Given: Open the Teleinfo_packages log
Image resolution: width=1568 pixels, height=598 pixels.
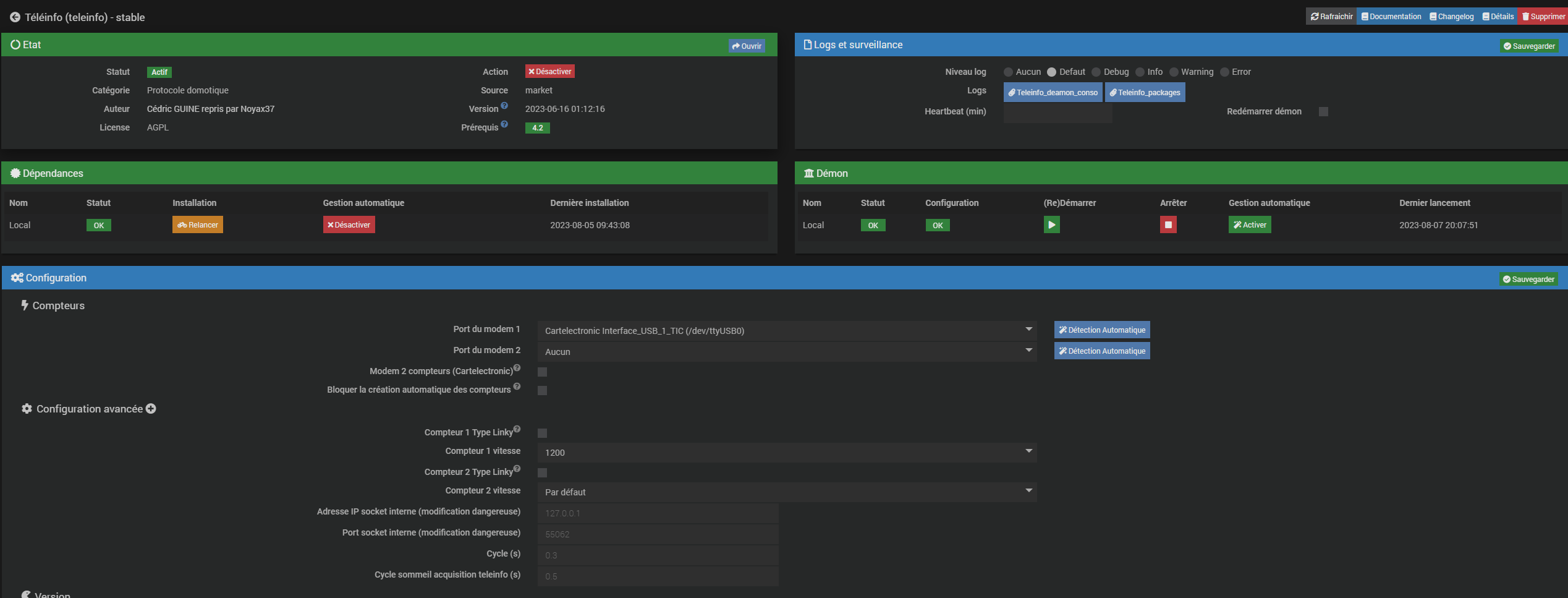Looking at the screenshot, I should [1145, 93].
